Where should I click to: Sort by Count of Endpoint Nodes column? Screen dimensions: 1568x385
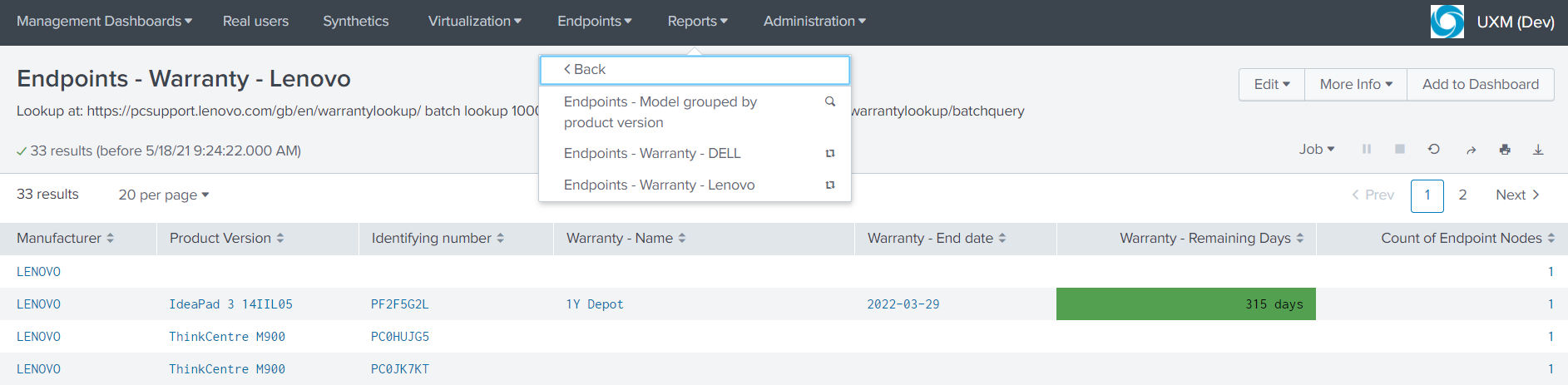tap(1467, 238)
